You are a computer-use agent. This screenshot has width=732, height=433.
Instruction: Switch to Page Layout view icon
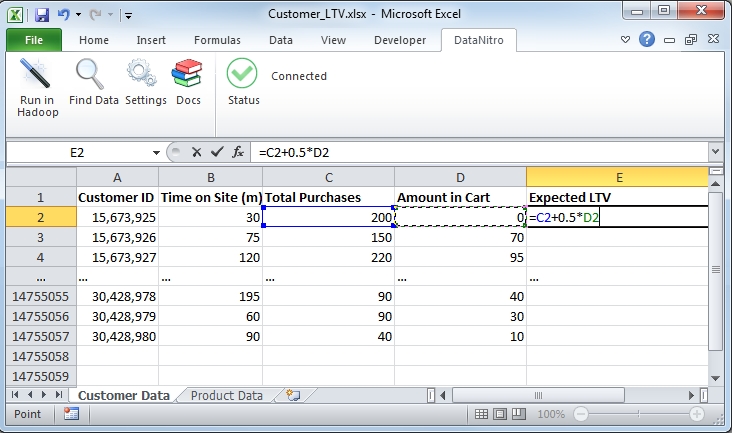click(500, 414)
